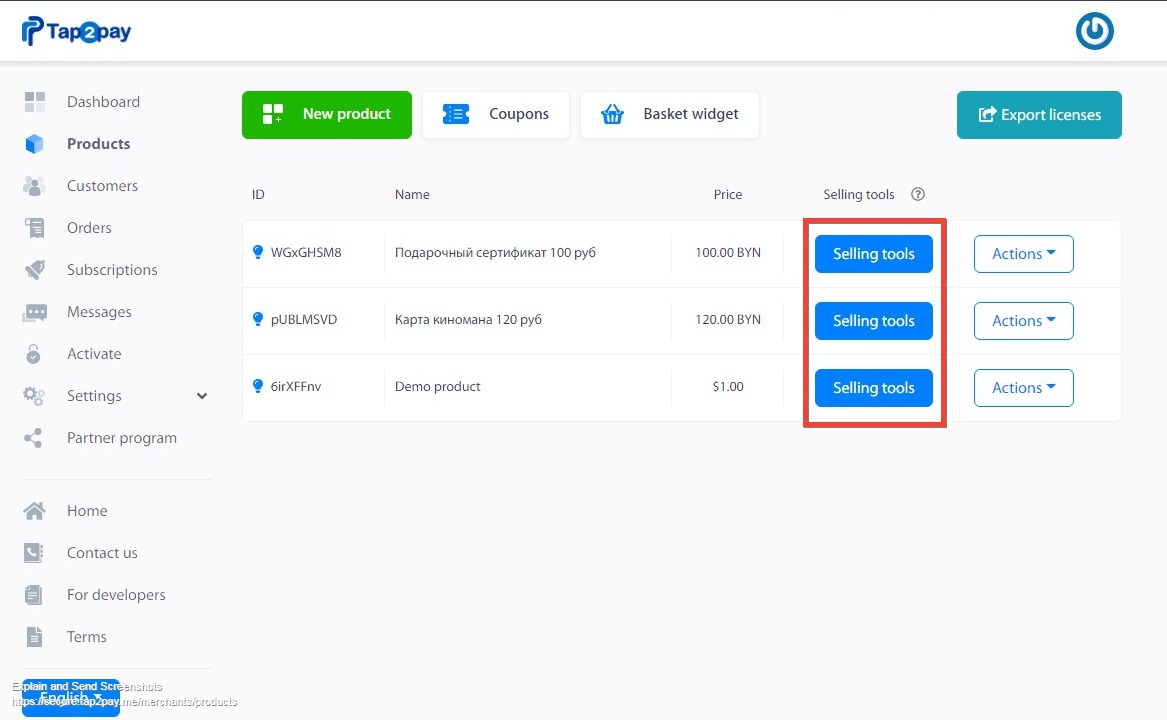Click the Partner program share icon
Screen dimensions: 1167x720
(35, 437)
